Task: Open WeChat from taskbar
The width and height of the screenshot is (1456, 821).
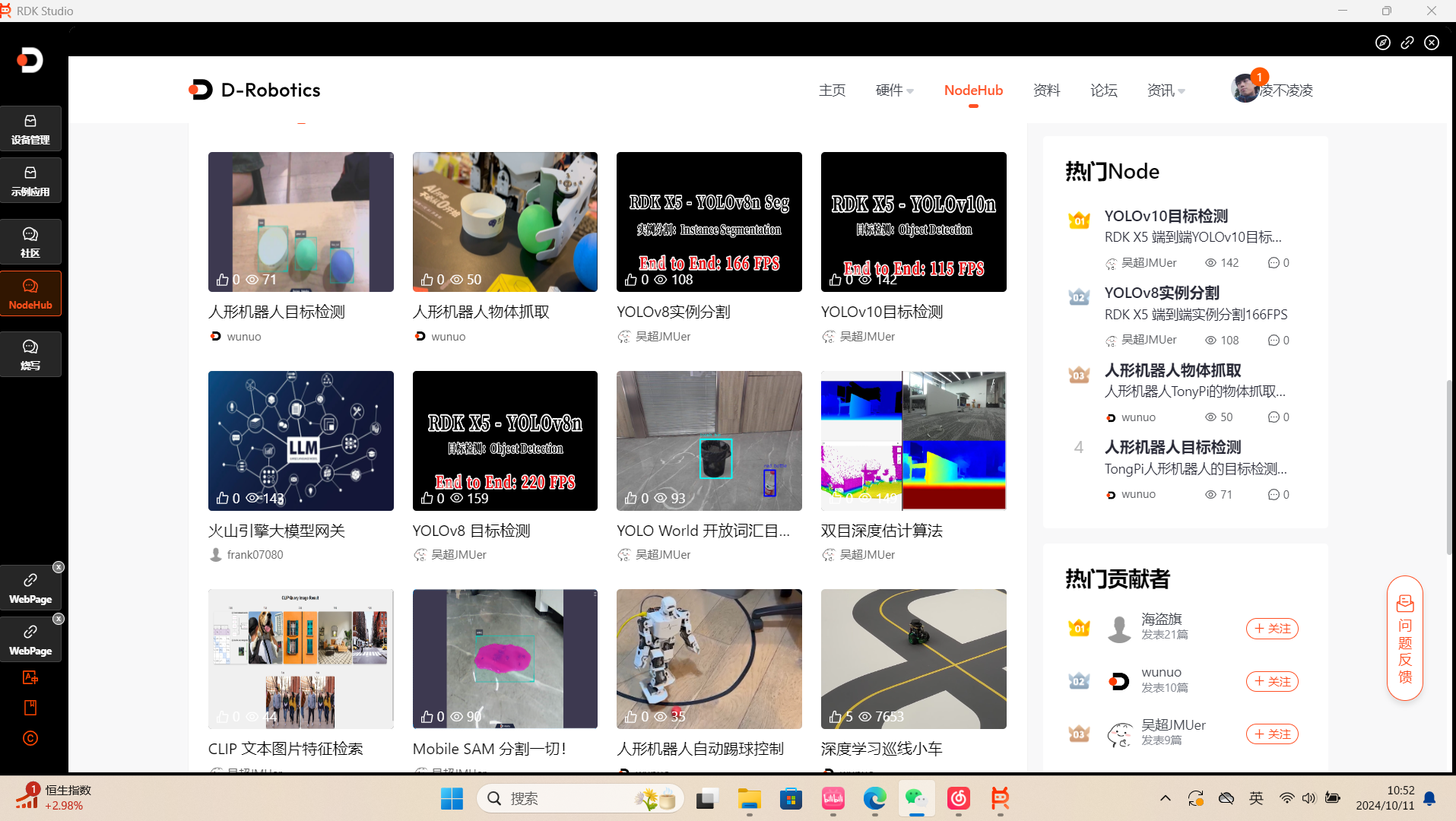Action: [916, 798]
